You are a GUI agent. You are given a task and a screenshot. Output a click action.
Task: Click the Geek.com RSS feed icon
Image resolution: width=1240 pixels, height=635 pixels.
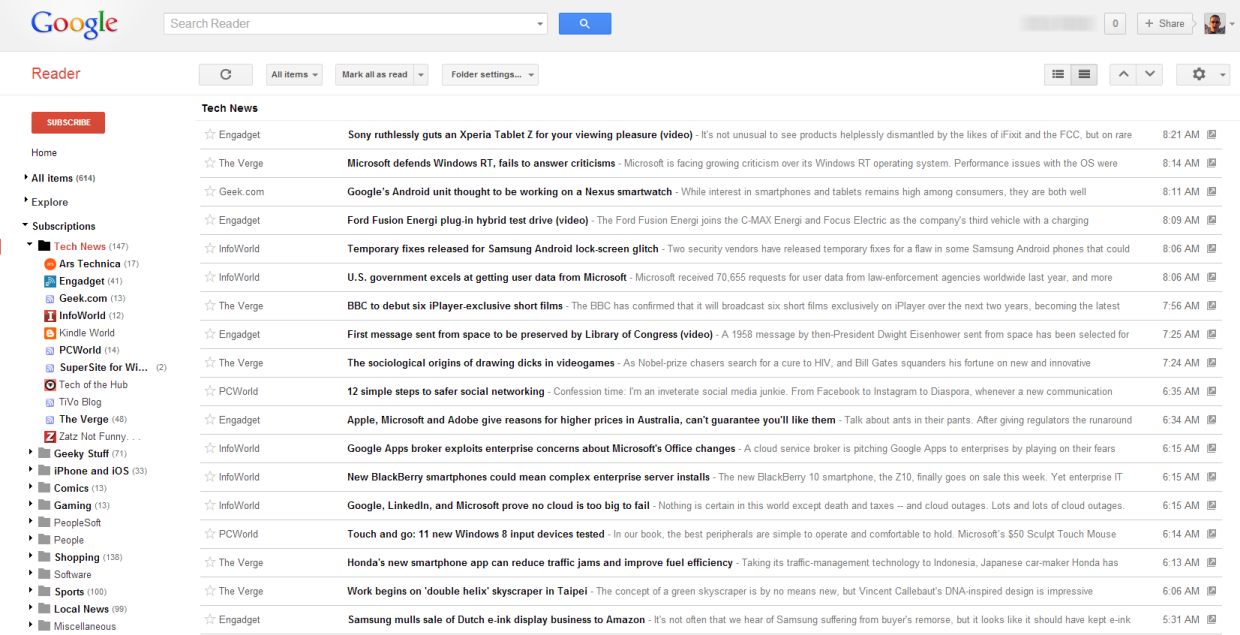click(x=50, y=299)
